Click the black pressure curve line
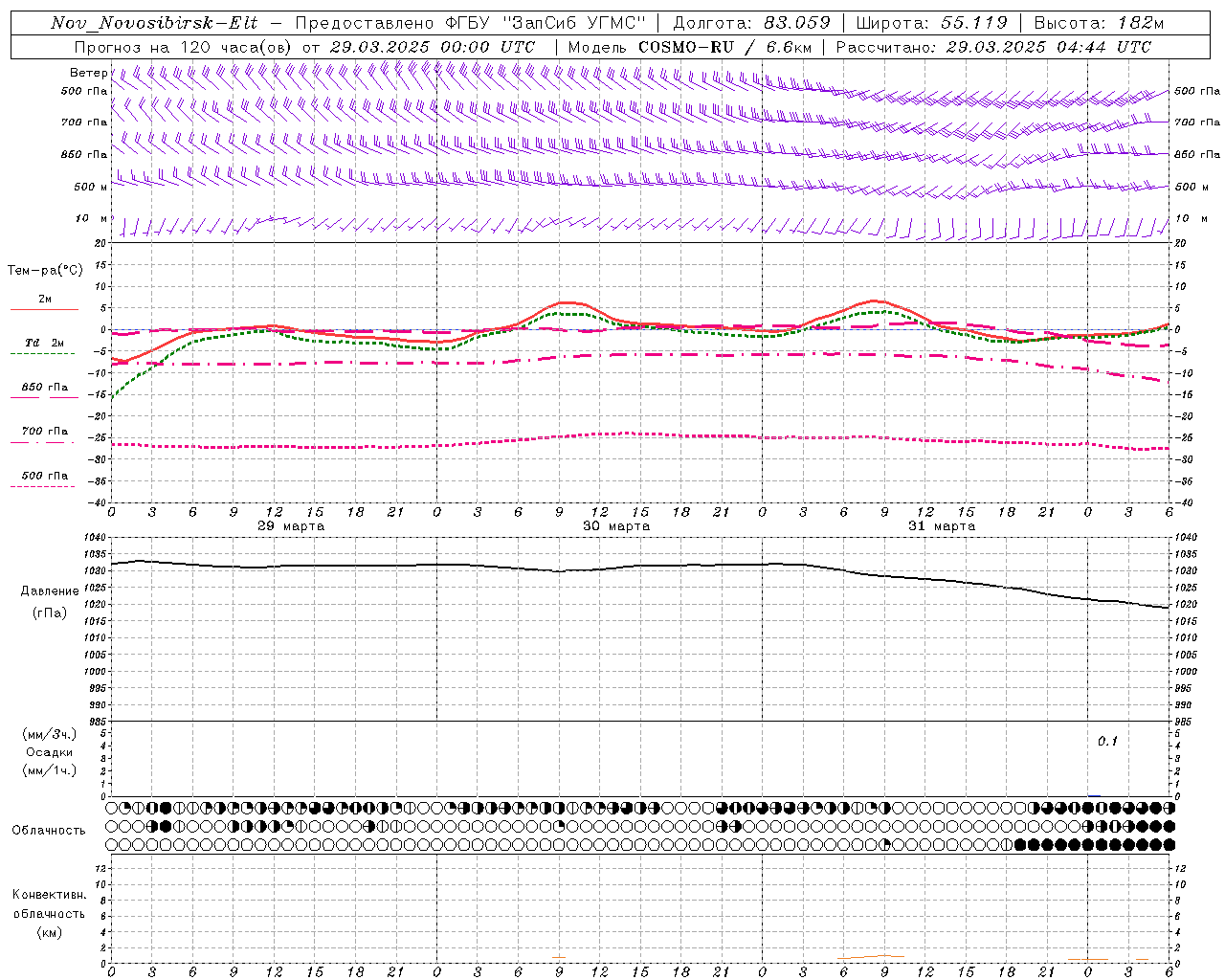Screen dimensions: 1225x980 point(641,566)
